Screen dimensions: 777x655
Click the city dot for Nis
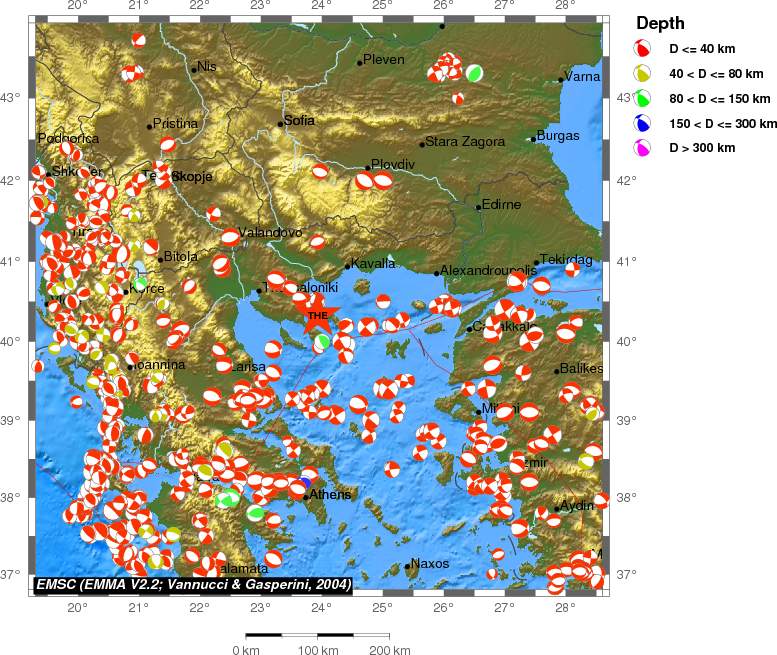(194, 70)
